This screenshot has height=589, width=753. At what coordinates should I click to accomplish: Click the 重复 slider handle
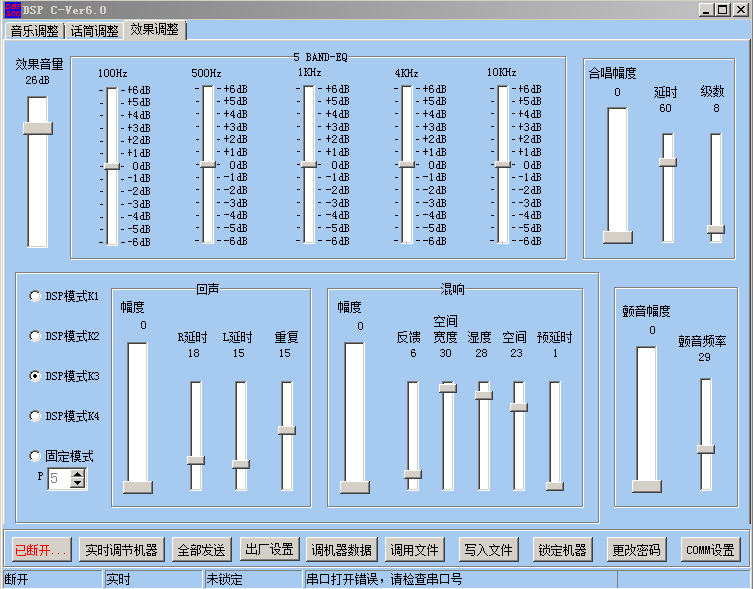point(287,430)
